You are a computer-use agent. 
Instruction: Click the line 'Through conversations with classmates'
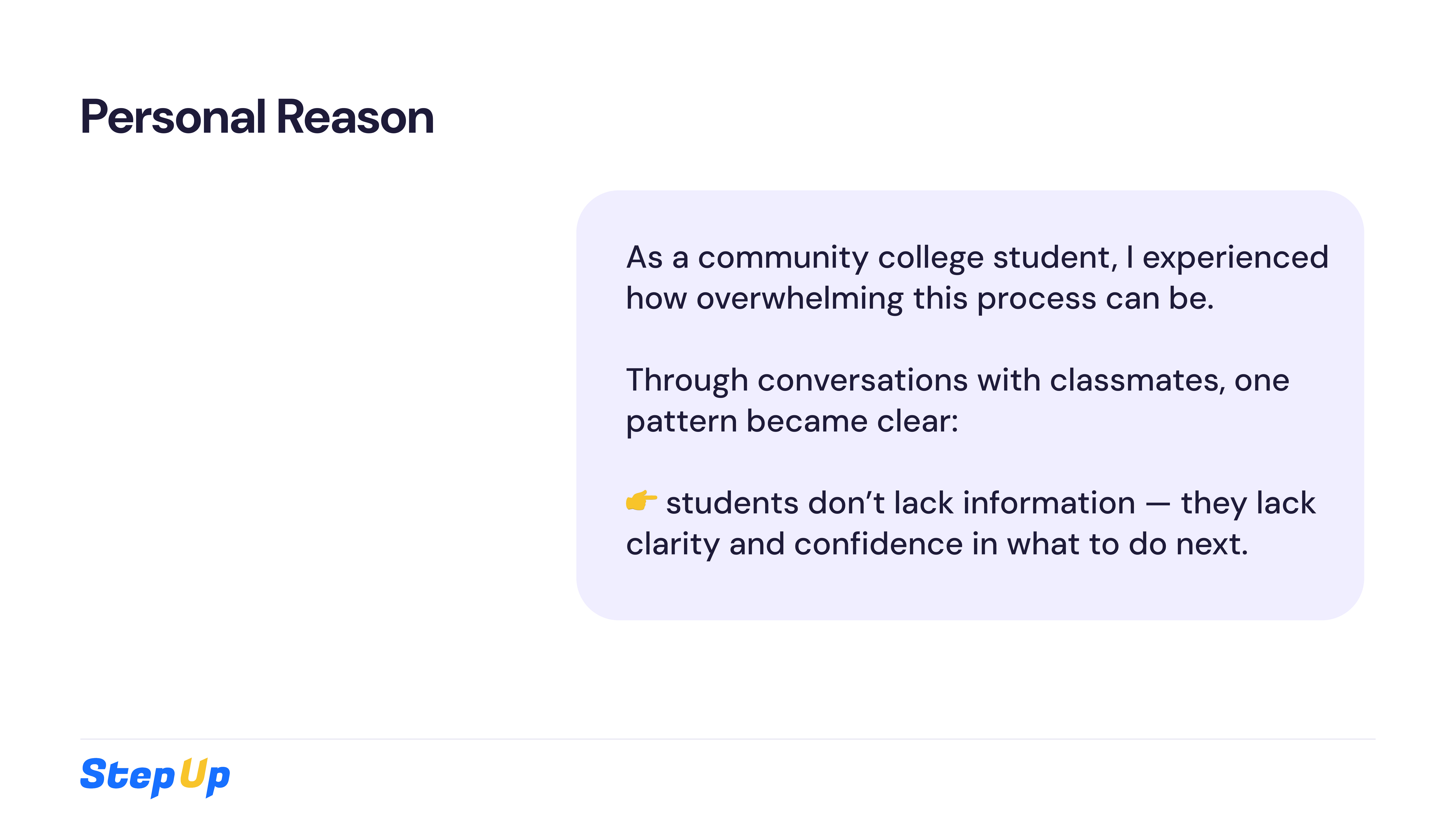coord(957,380)
